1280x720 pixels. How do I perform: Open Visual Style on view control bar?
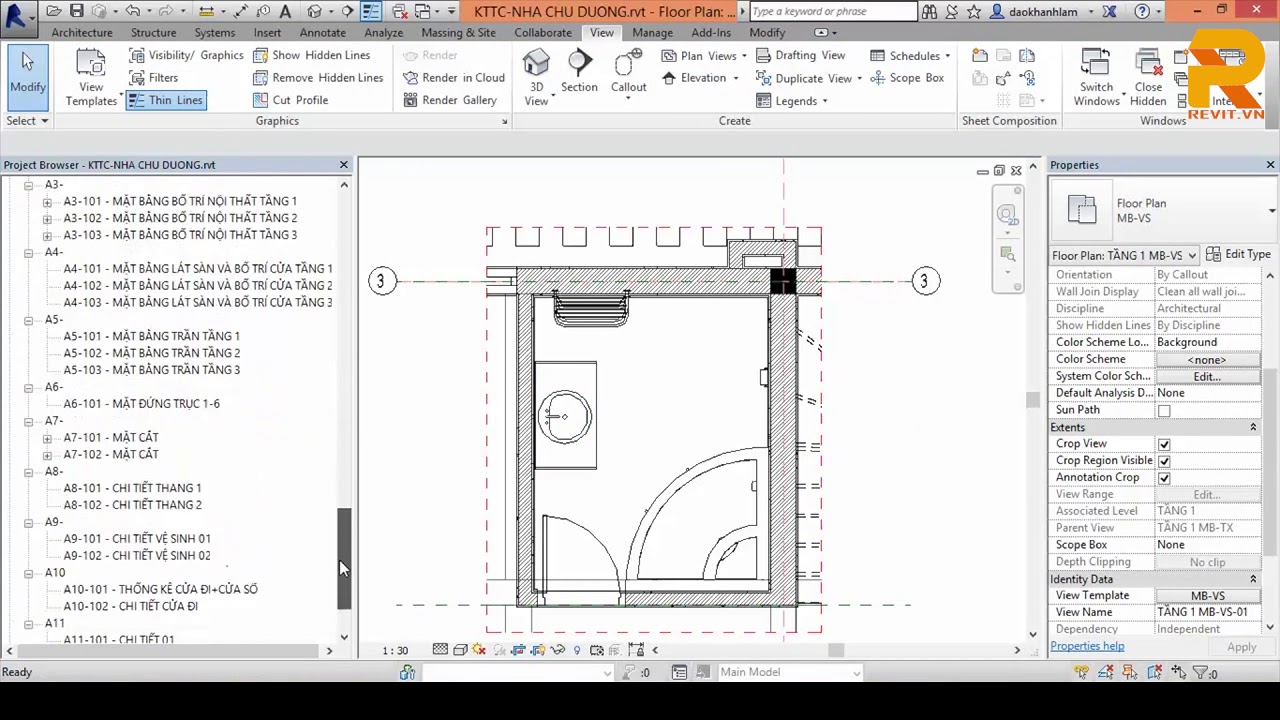coord(460,650)
